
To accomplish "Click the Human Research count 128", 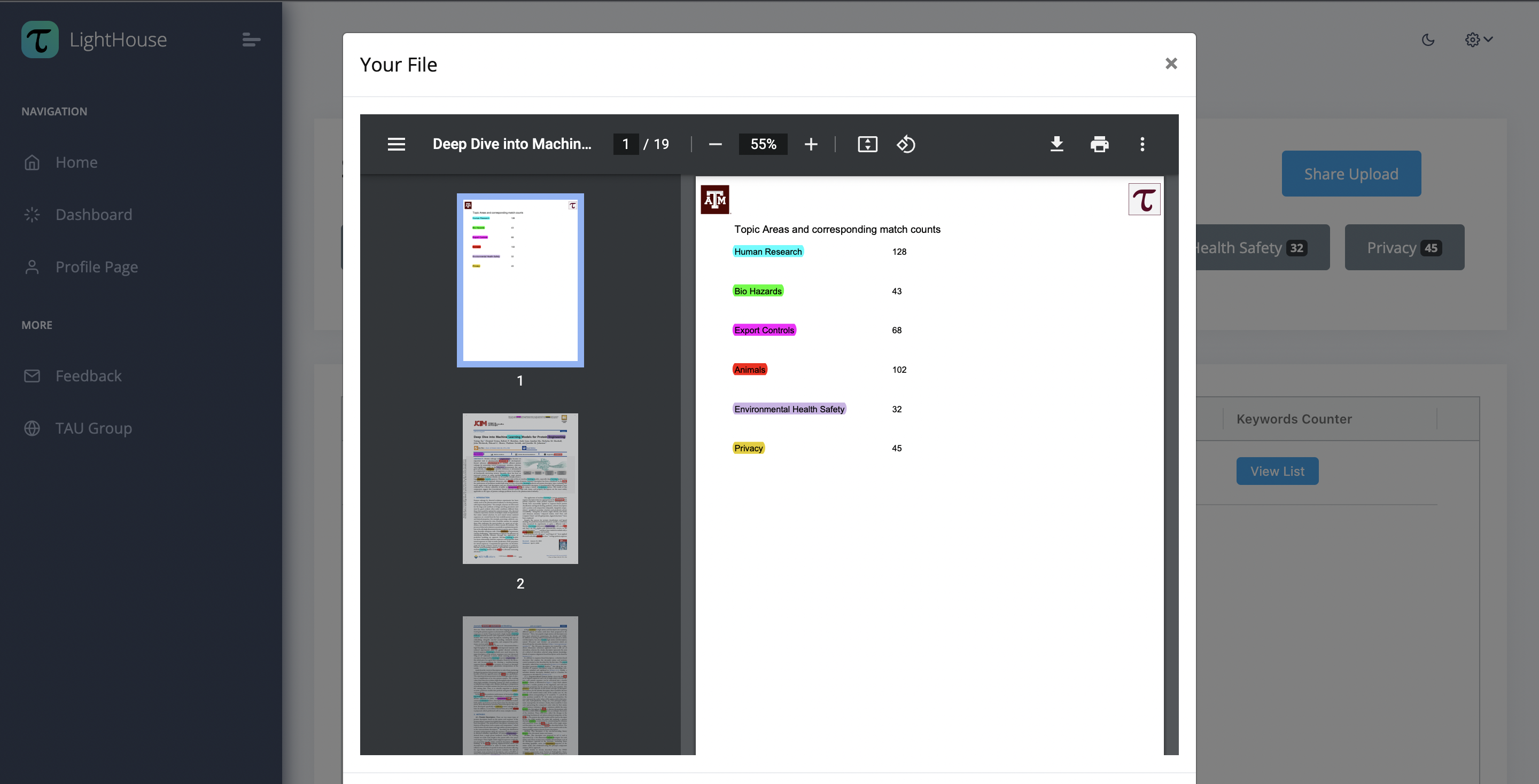I will pos(899,252).
